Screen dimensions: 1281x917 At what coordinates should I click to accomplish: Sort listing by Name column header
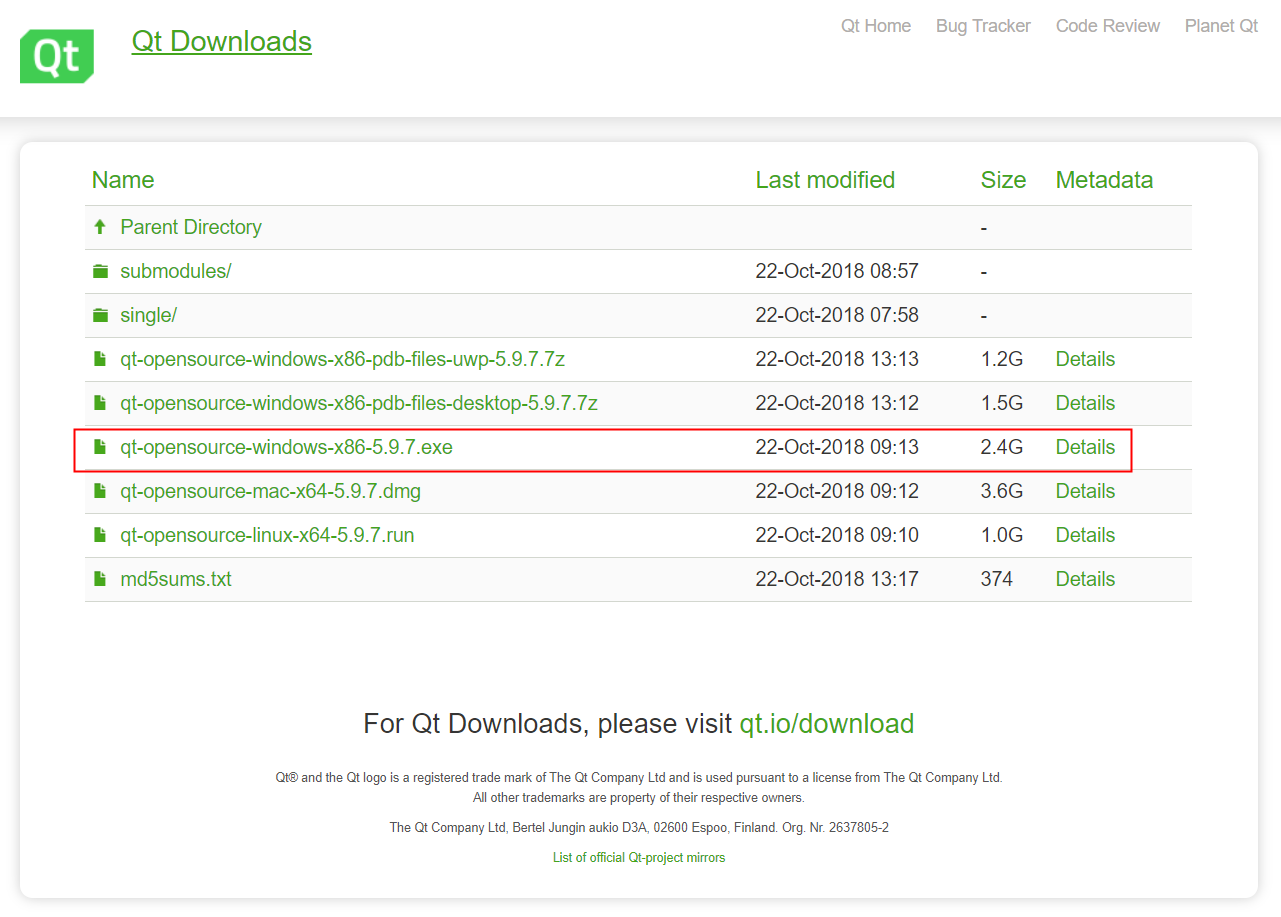tap(123, 180)
